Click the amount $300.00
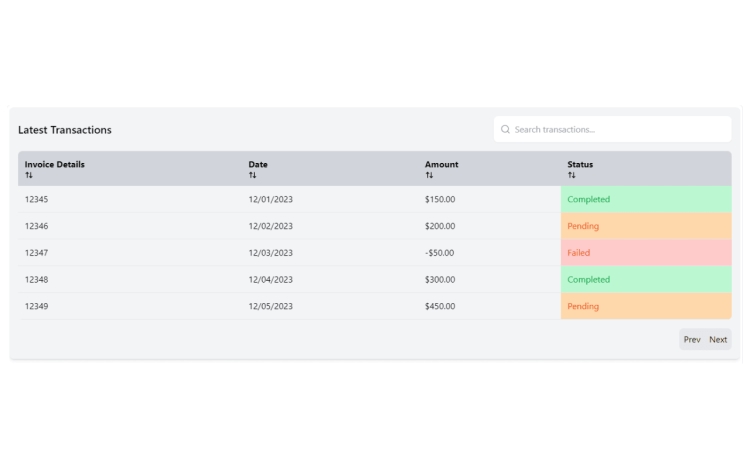The image size is (750, 469). (x=440, y=280)
